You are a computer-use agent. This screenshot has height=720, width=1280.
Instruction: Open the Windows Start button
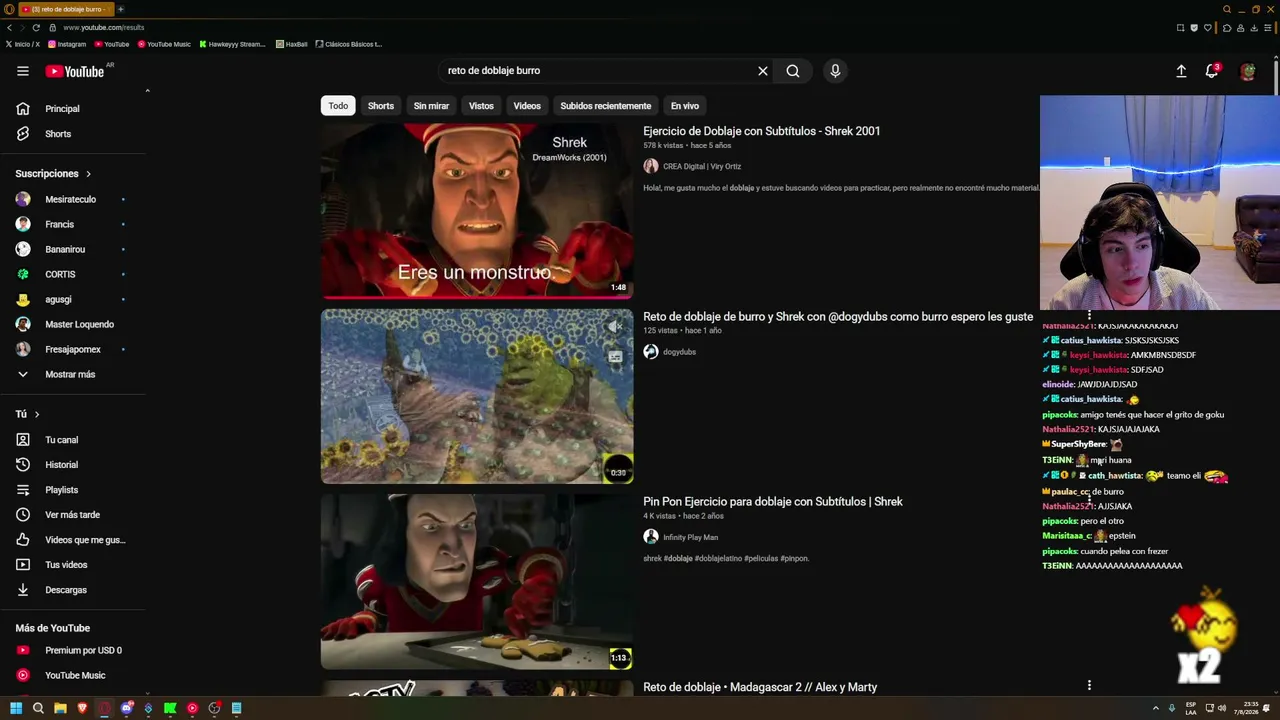point(16,708)
